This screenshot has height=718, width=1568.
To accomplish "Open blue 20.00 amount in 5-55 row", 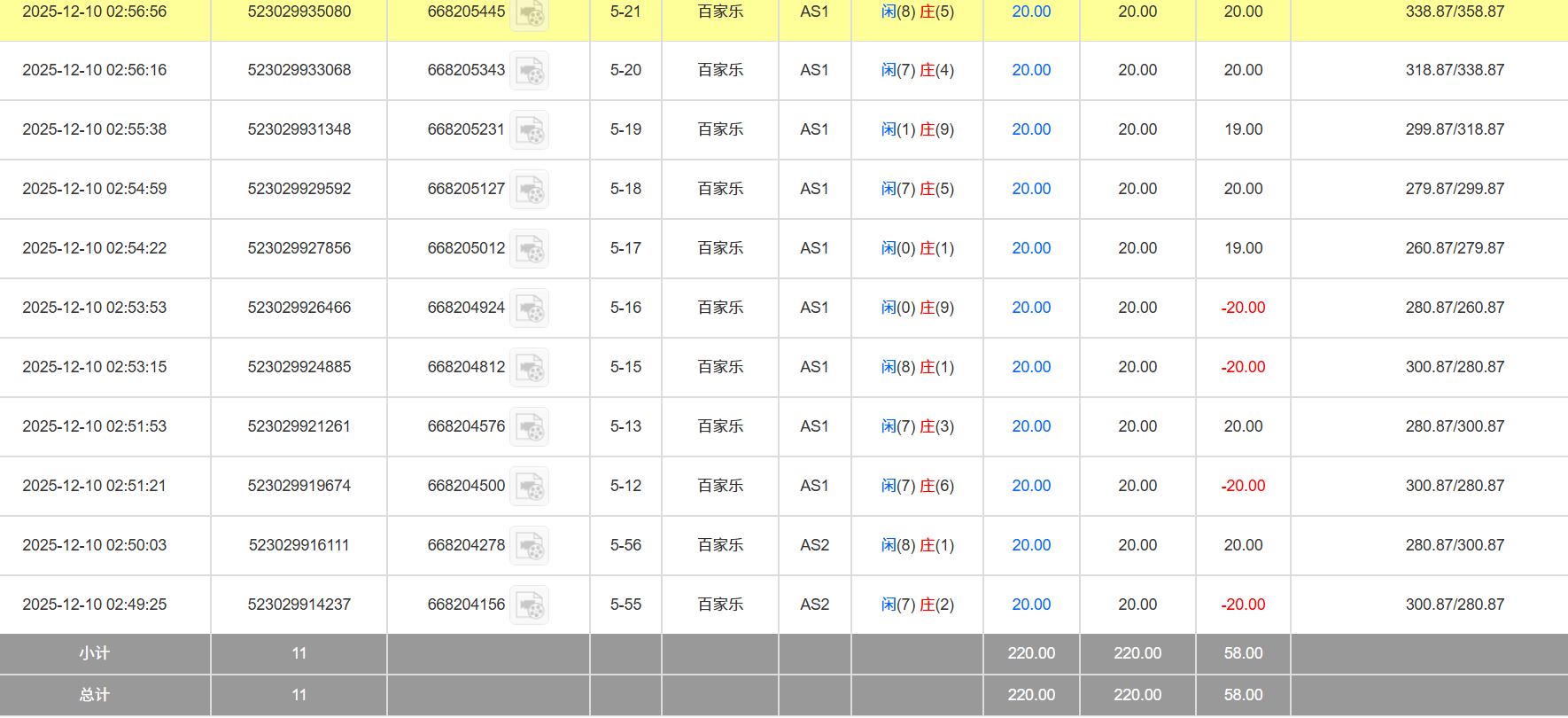I will coord(1031,605).
